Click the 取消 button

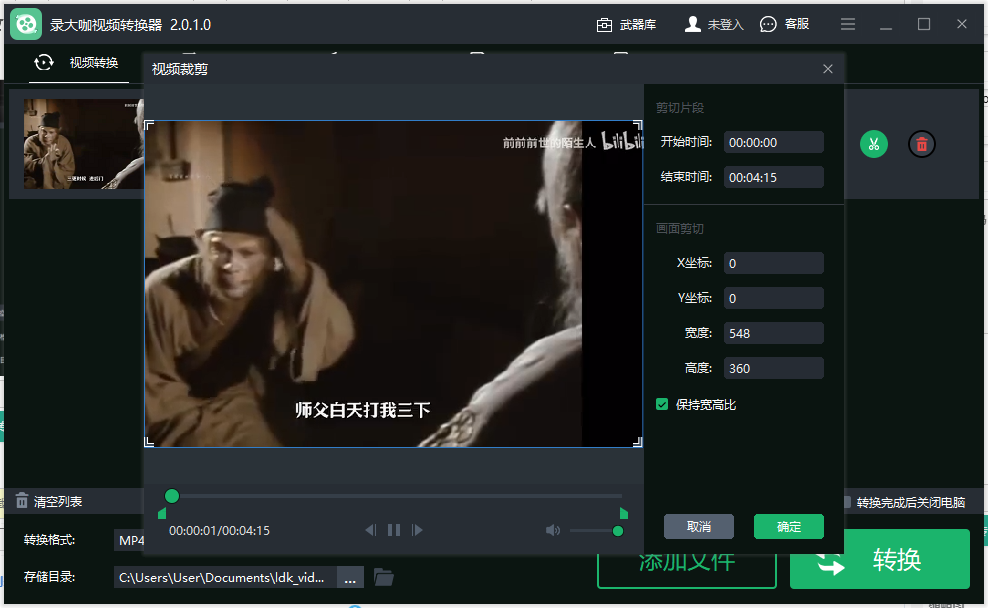[x=699, y=526]
